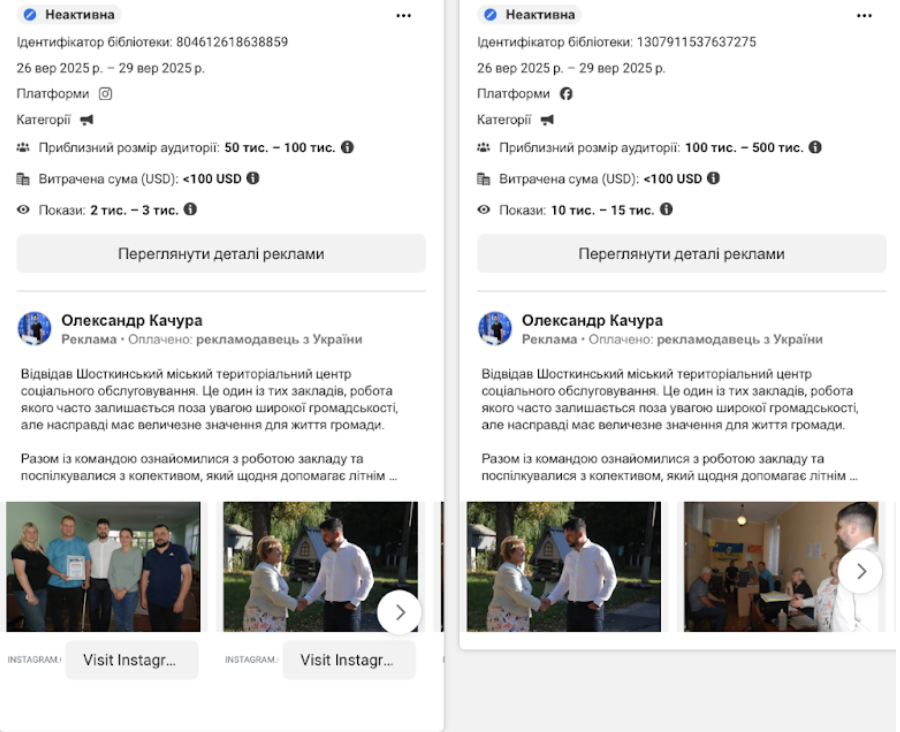The height and width of the screenshot is (732, 900).
Task: Advance left ad carousel with next arrow
Action: [399, 612]
